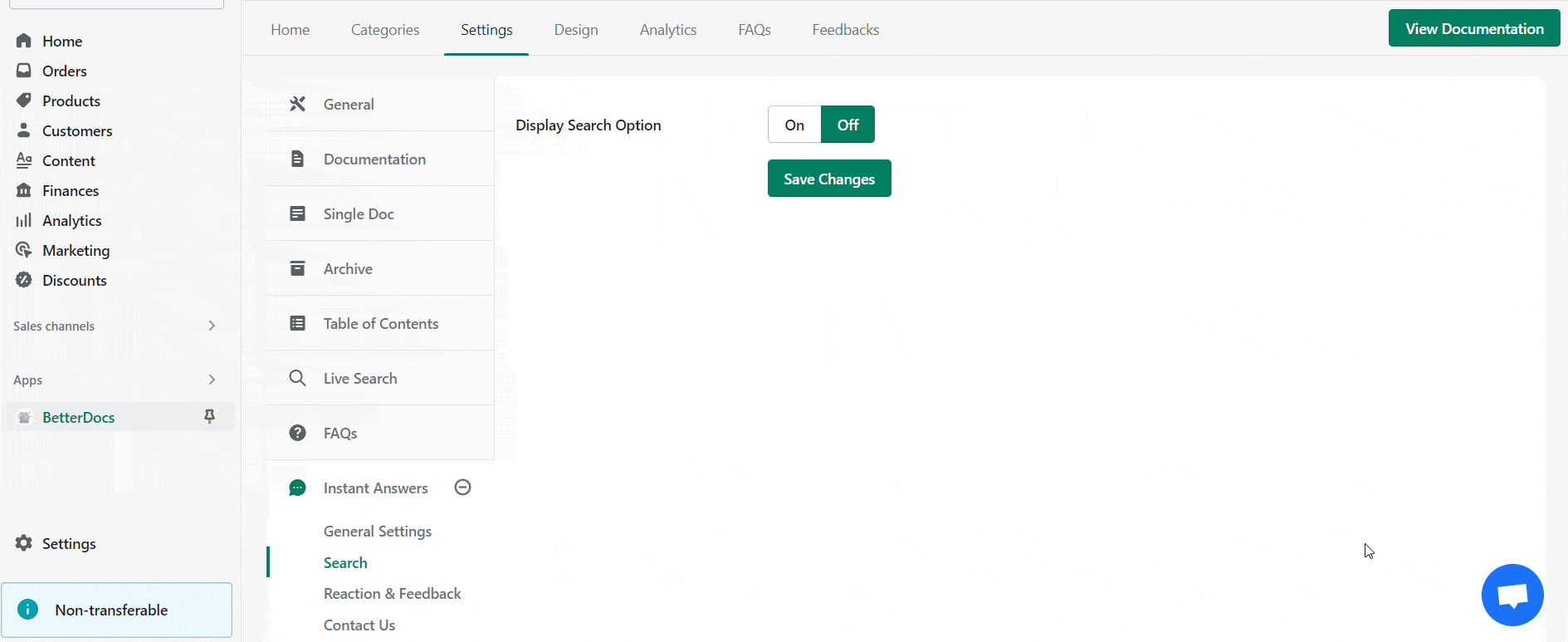Screen dimensions: 1568x642
Task: Click the Instant Answers chat bubble icon
Action: pyautogui.click(x=297, y=488)
